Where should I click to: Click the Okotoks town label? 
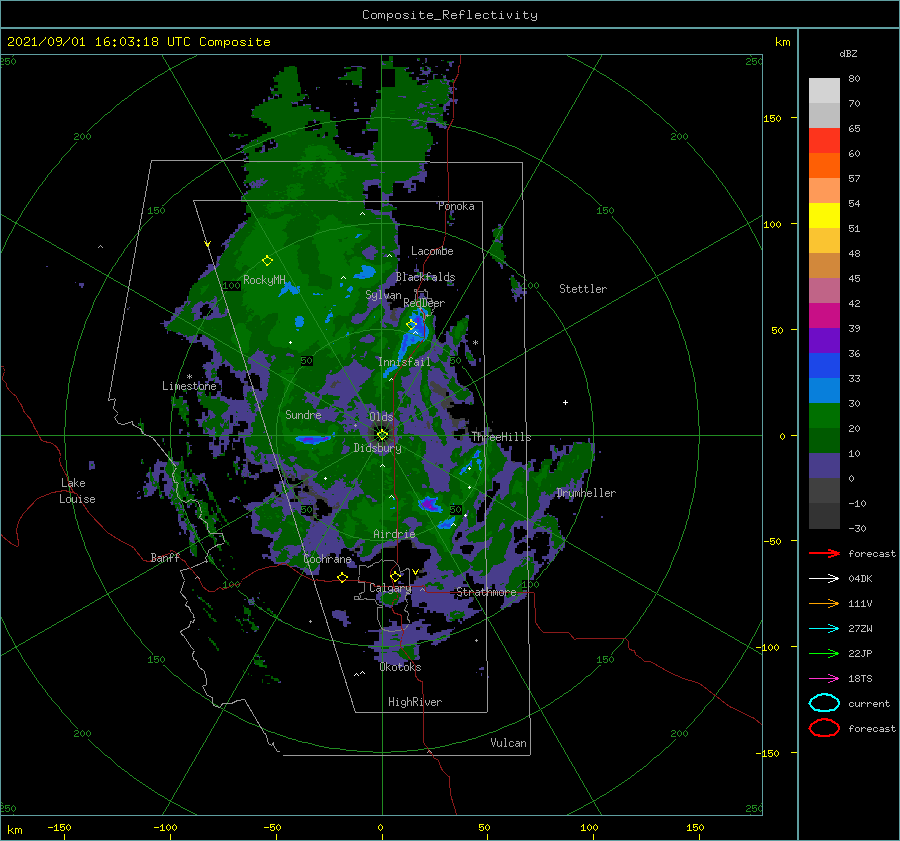coord(400,667)
